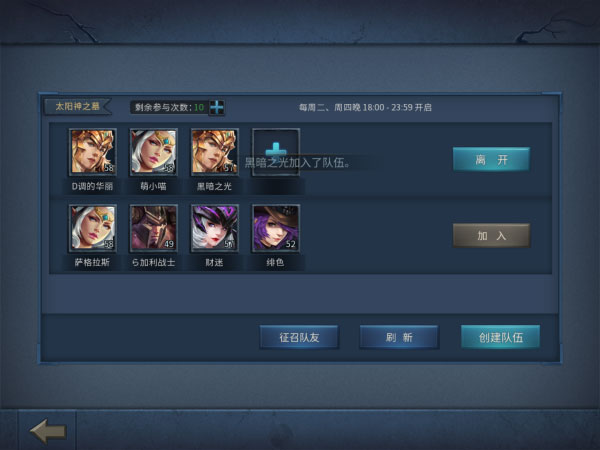600x450 pixels.
Task: Add more remaining attempts with plus icon
Action: [x=217, y=108]
